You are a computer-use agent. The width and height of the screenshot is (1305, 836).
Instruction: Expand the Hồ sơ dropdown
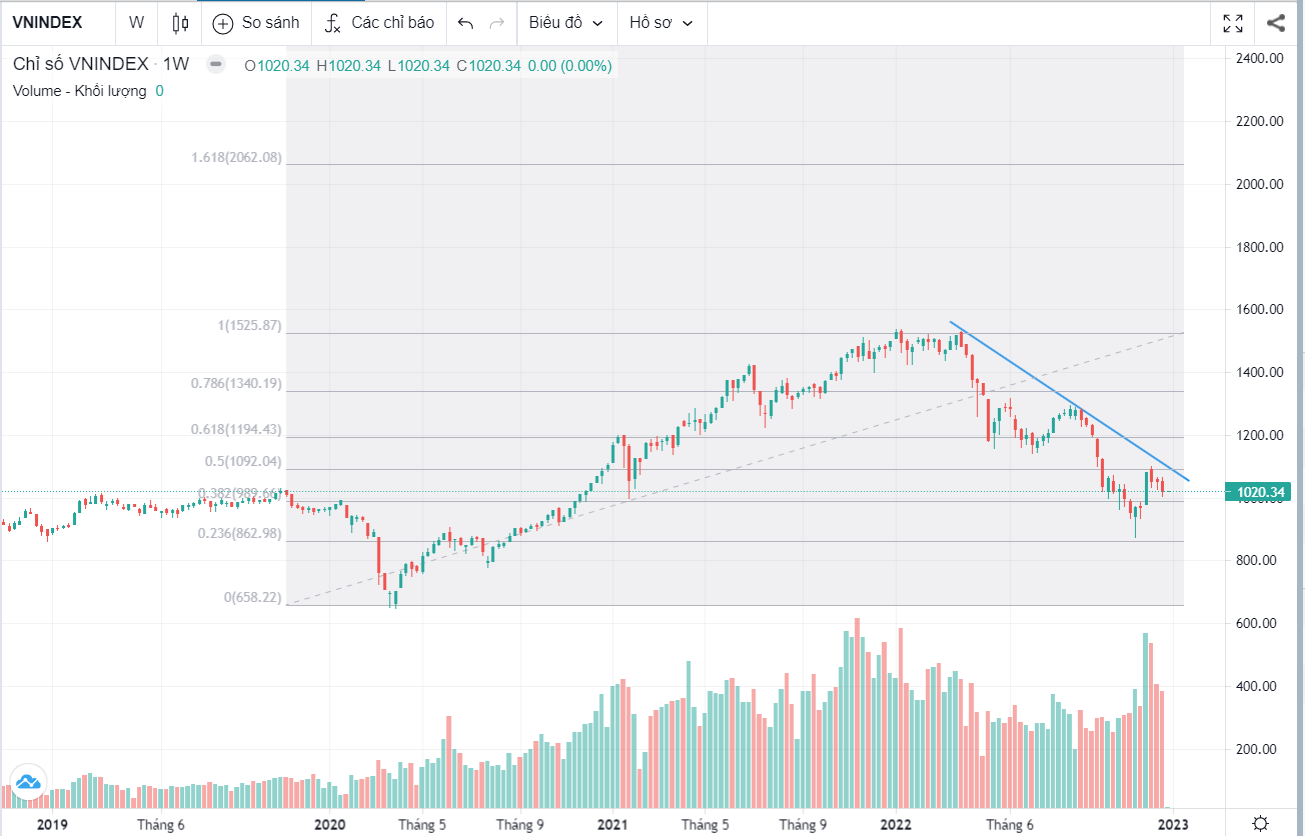[x=661, y=23]
